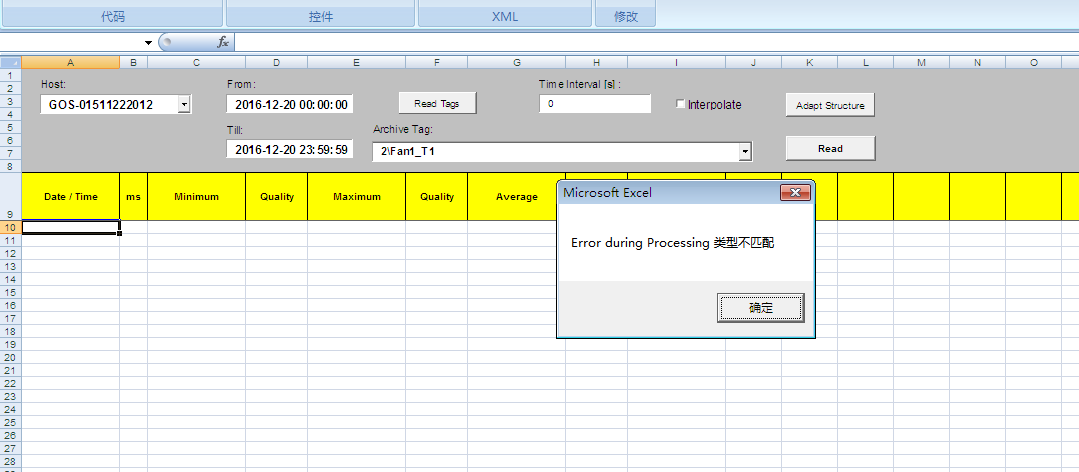Click the Adapt Structure button
Screen dimensions: 1079x472
830,105
